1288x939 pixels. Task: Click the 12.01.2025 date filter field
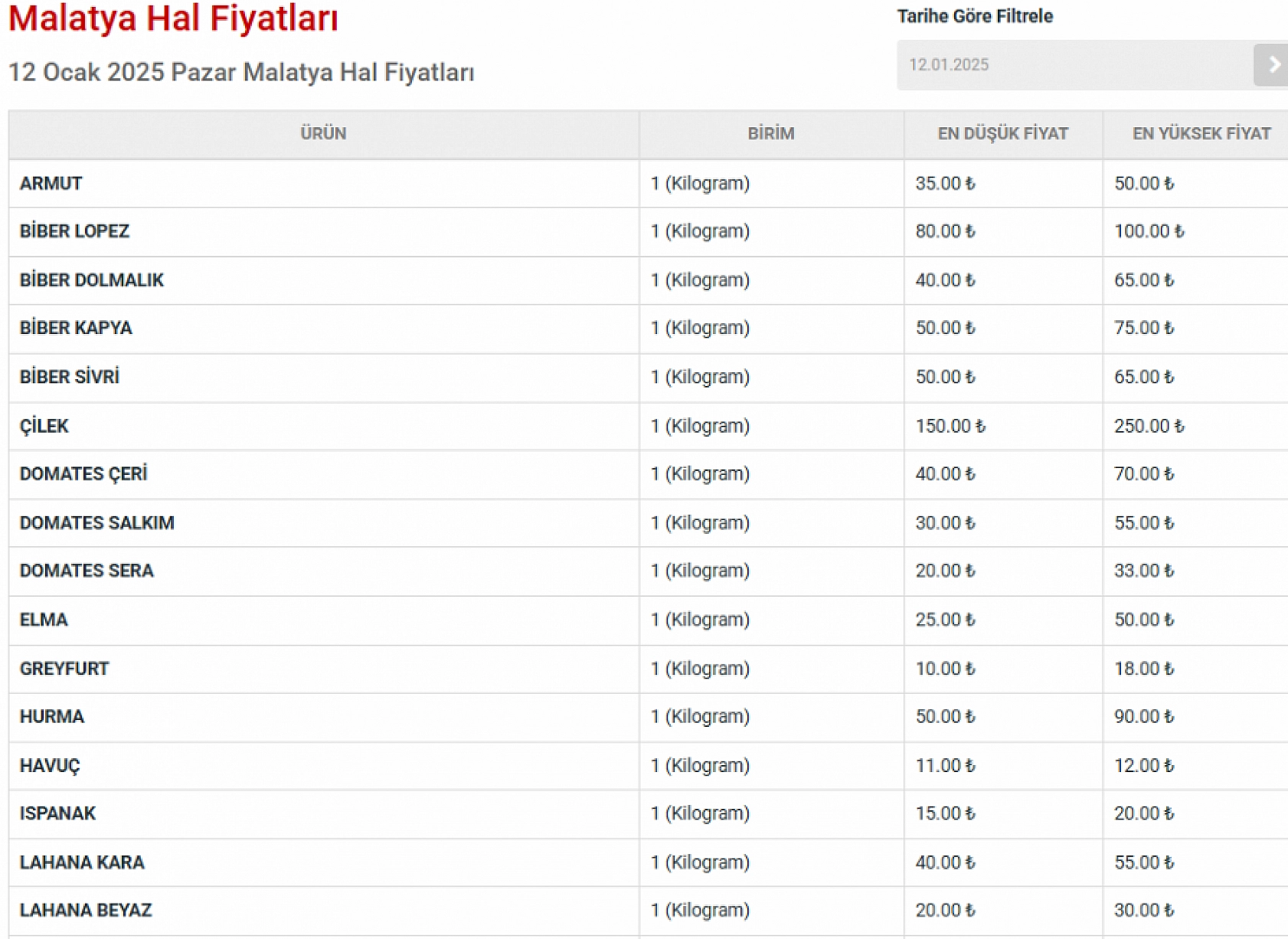point(1074,65)
